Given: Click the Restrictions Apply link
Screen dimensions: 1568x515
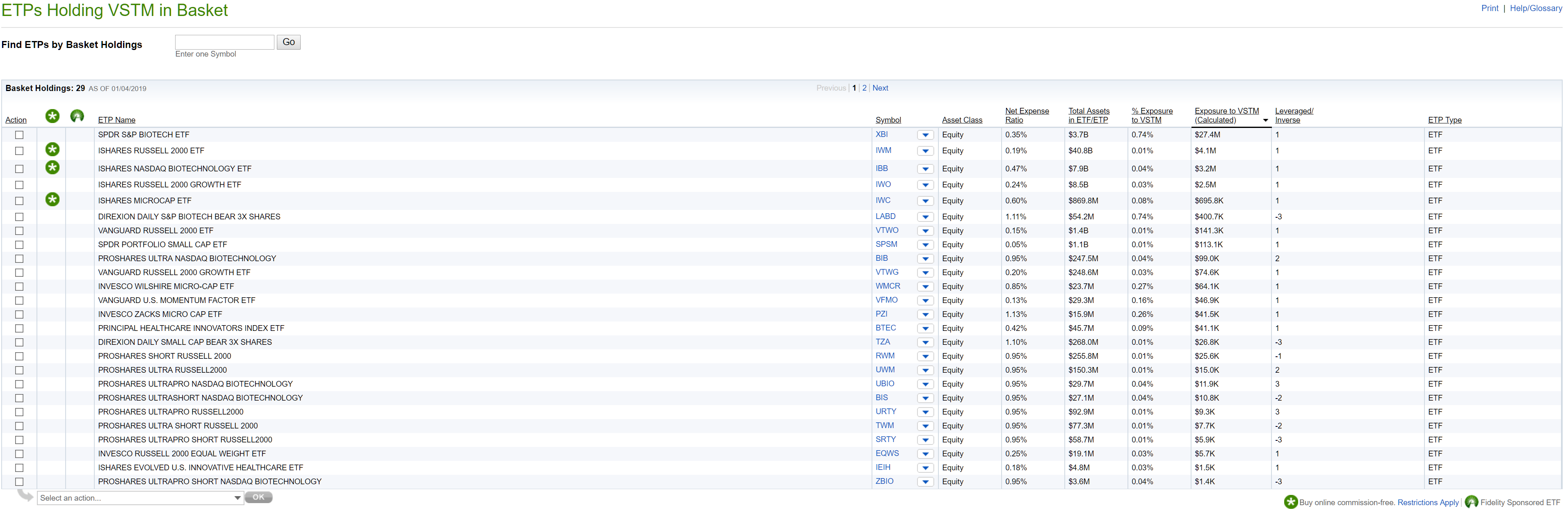Looking at the screenshot, I should 1427,502.
